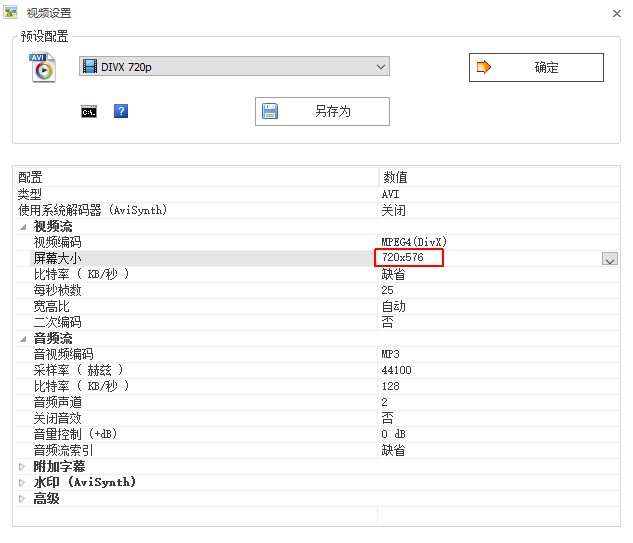Click the audio channels value 2
This screenshot has width=633, height=543.
click(x=384, y=402)
